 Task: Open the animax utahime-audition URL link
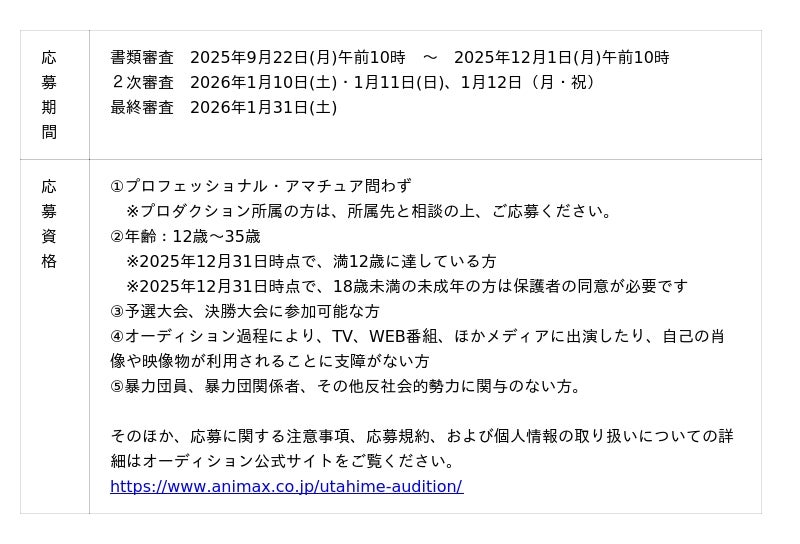tap(286, 486)
